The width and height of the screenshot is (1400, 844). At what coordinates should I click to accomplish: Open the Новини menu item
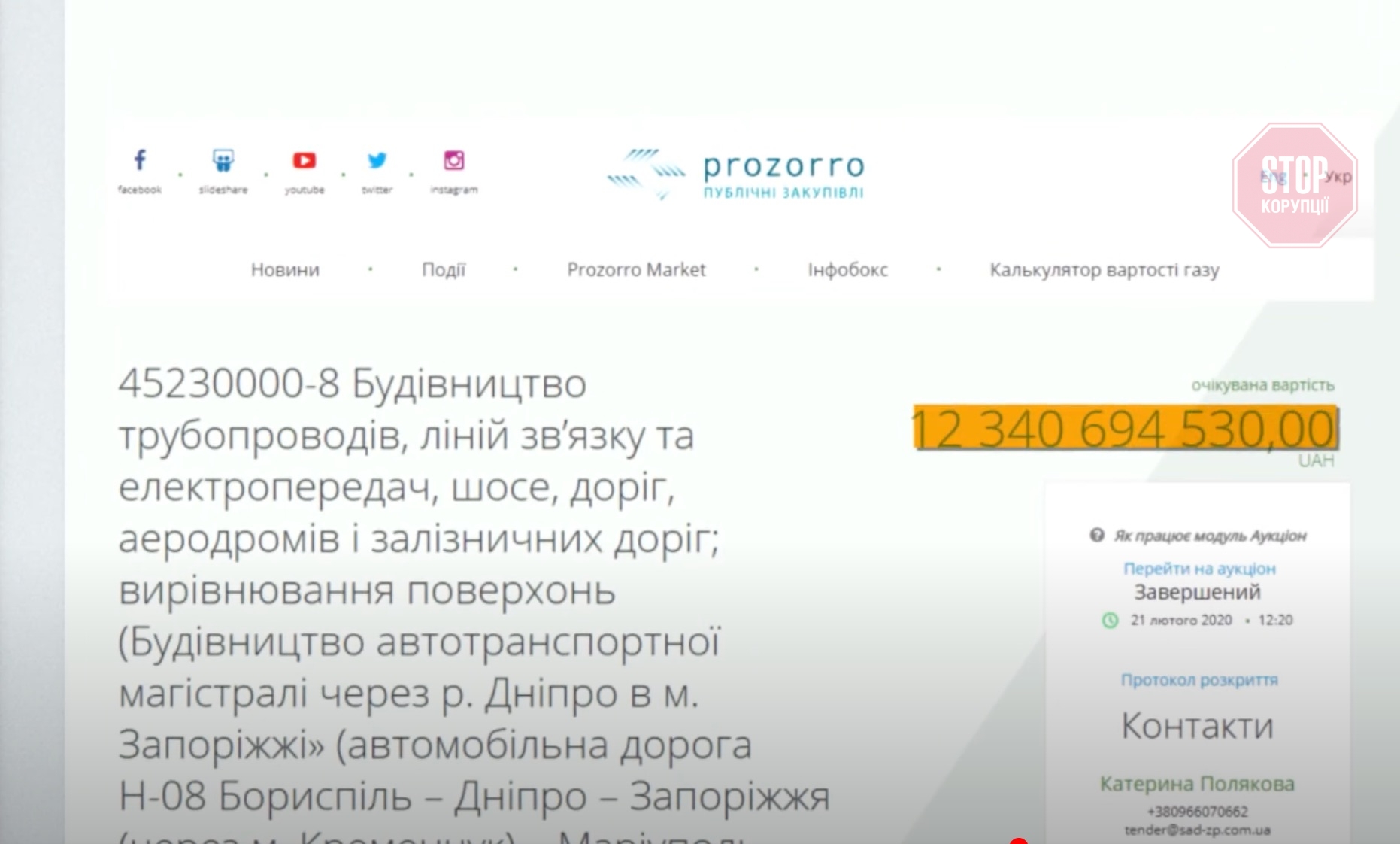click(x=285, y=269)
